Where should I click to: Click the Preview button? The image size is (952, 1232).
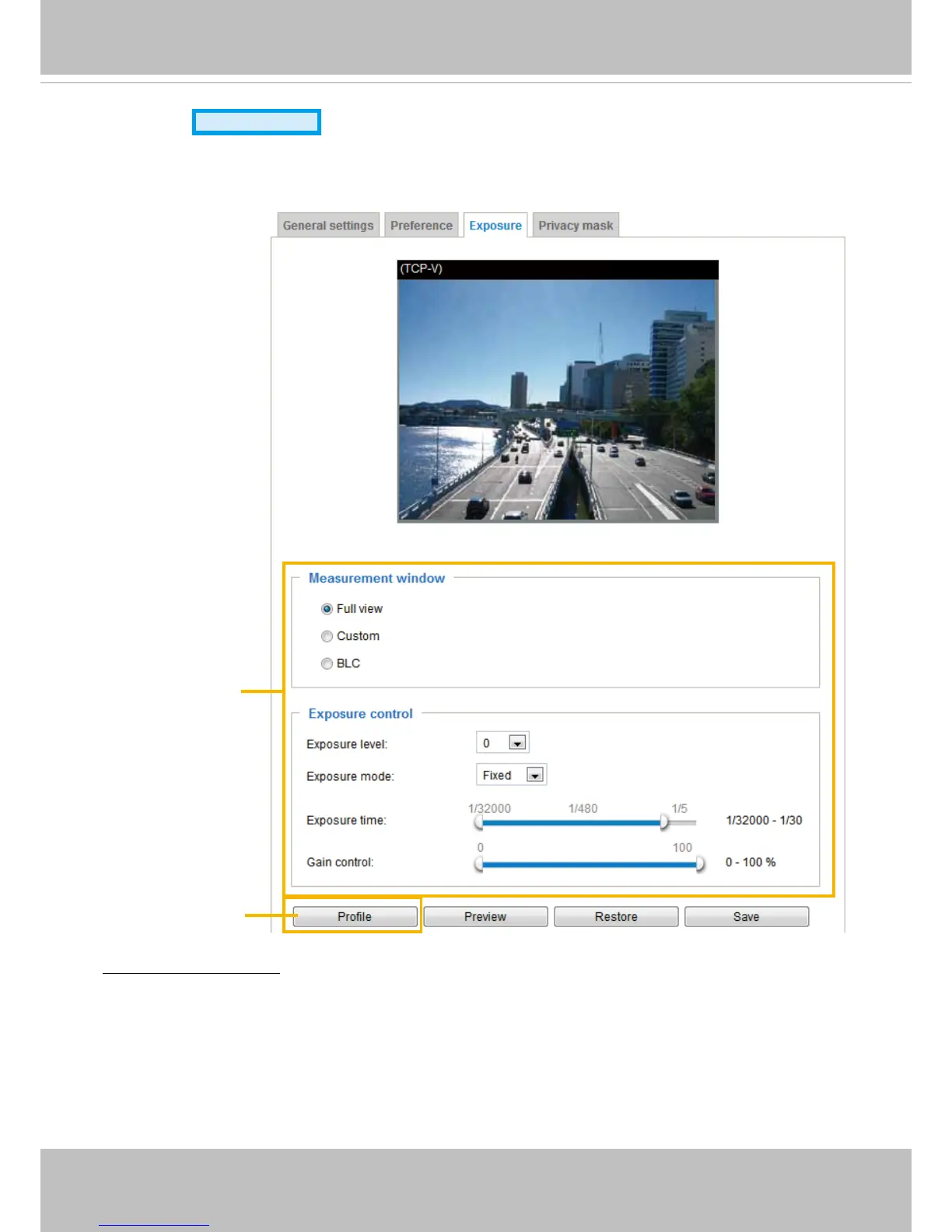485,917
